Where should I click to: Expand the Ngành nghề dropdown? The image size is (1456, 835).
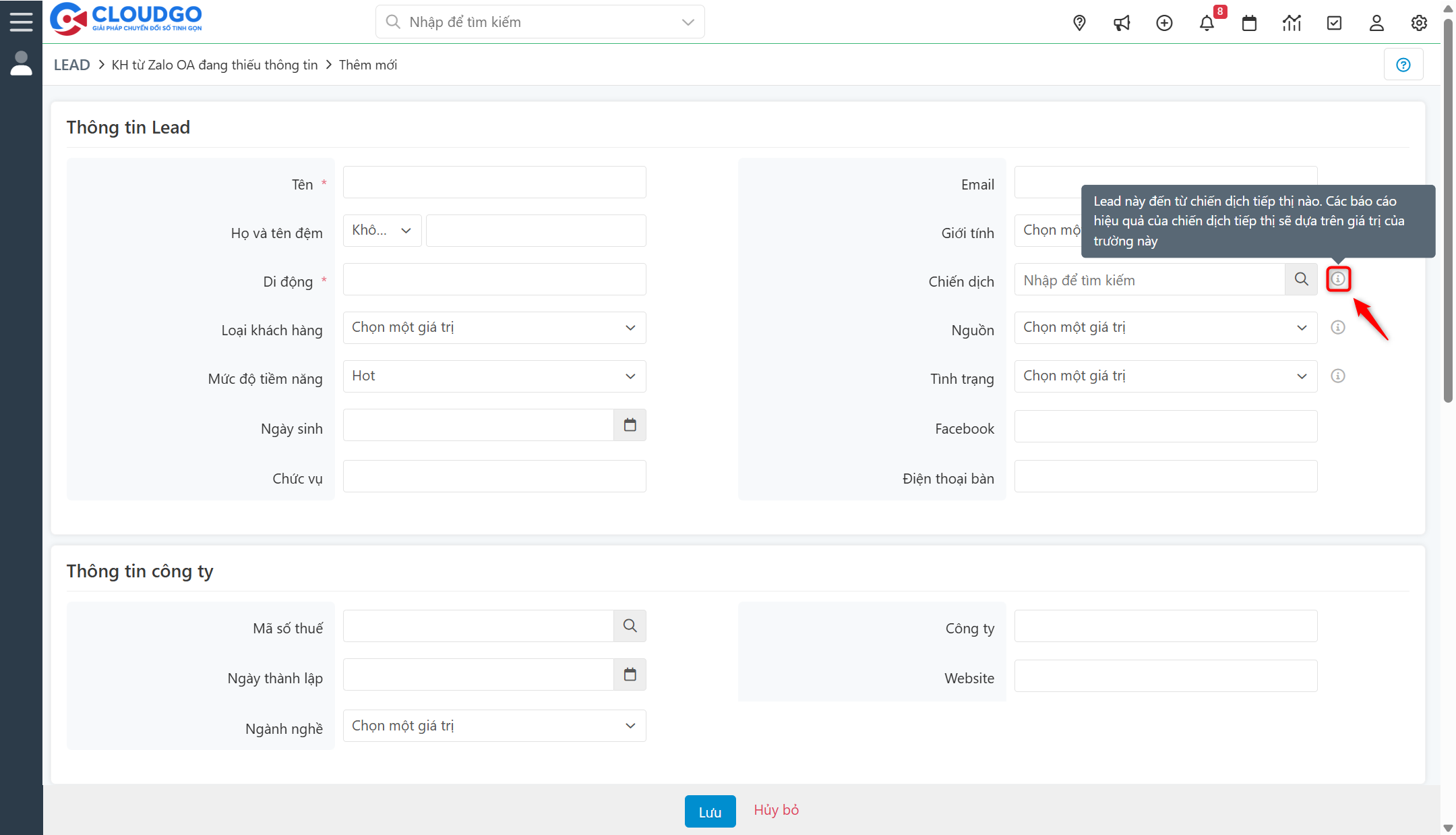494,726
